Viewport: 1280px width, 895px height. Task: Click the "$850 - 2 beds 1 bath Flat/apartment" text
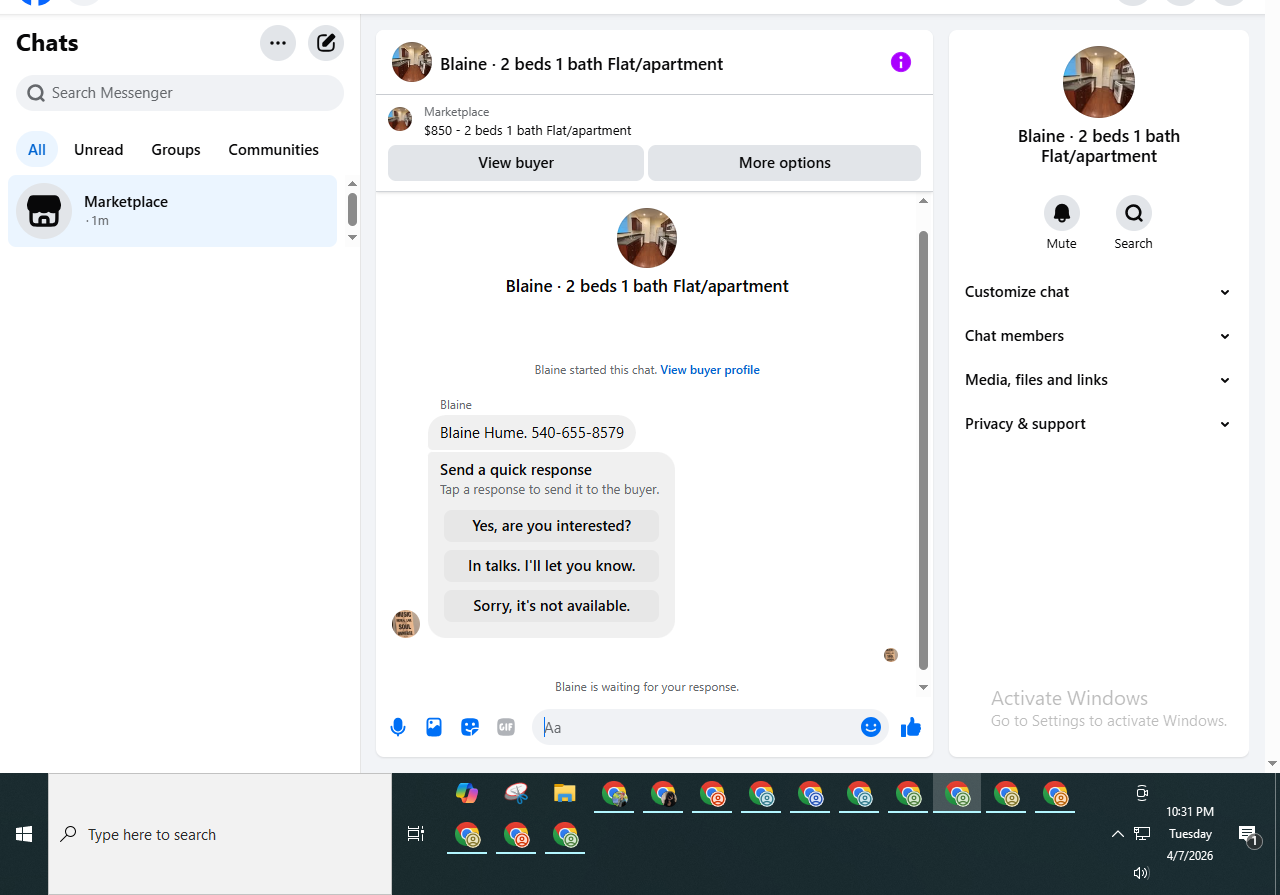[x=528, y=130]
